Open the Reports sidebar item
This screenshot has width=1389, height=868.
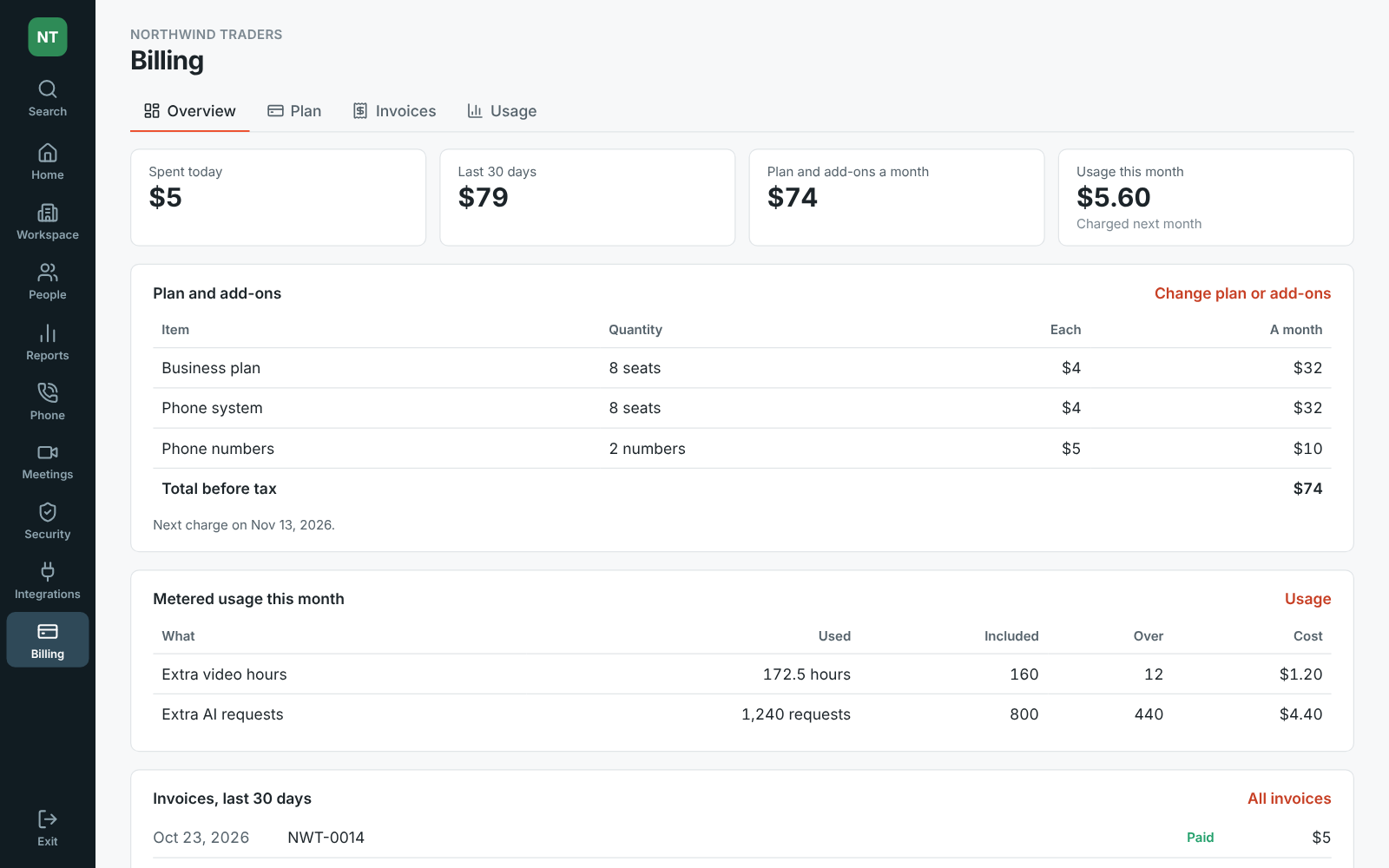(x=48, y=343)
